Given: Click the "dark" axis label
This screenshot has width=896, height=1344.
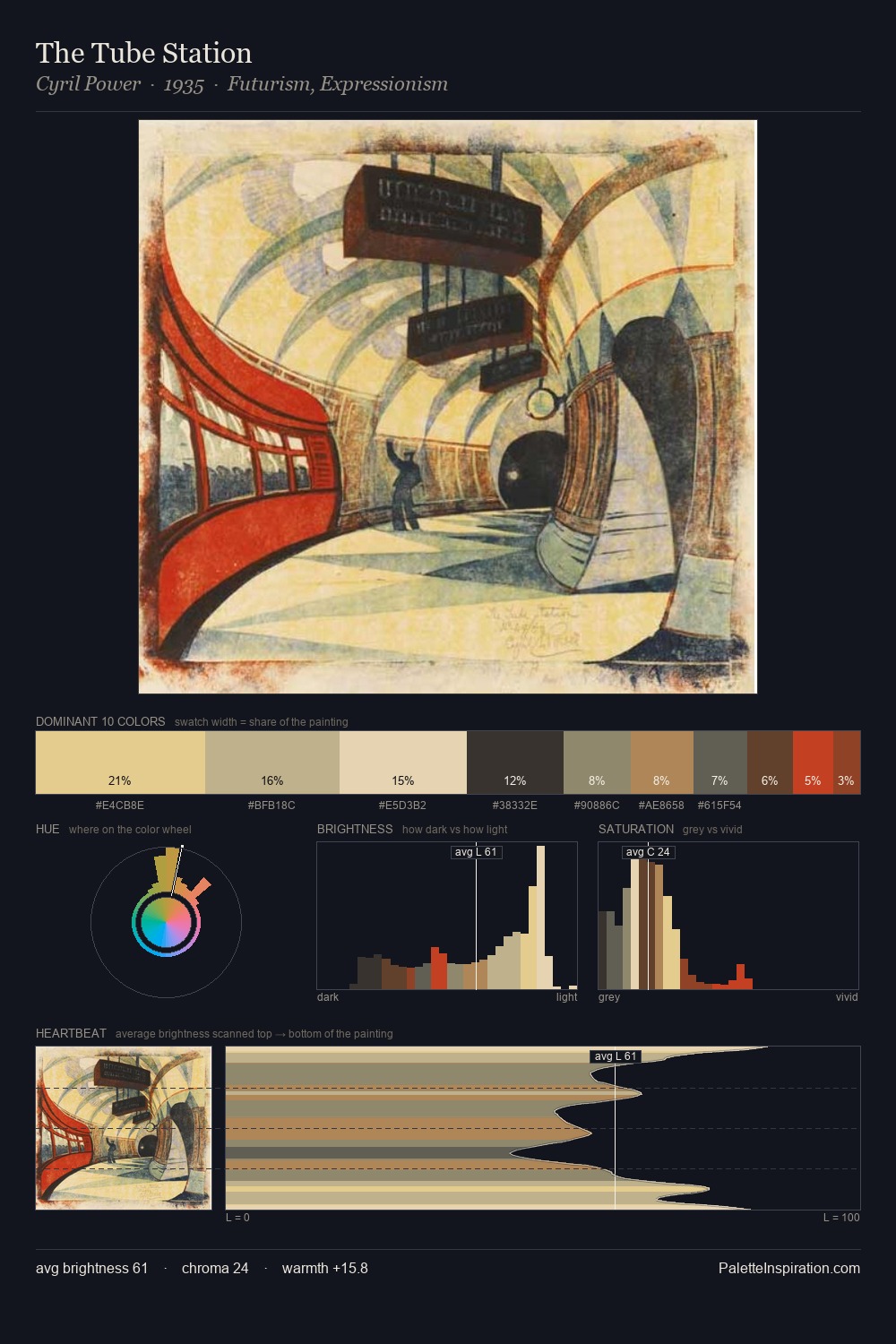Looking at the screenshot, I should (328, 997).
